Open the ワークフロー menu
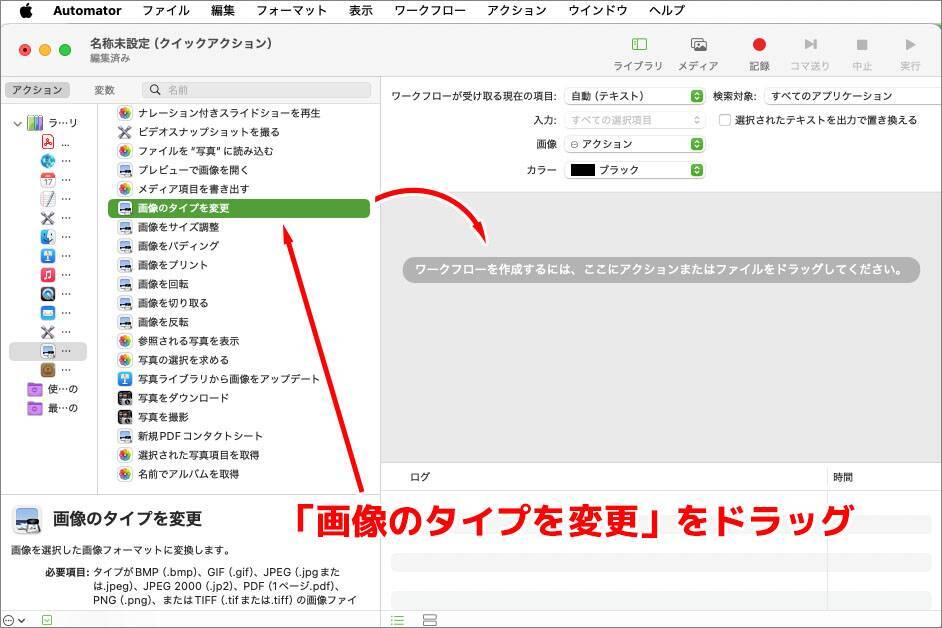Viewport: 942px width, 628px height. point(430,11)
